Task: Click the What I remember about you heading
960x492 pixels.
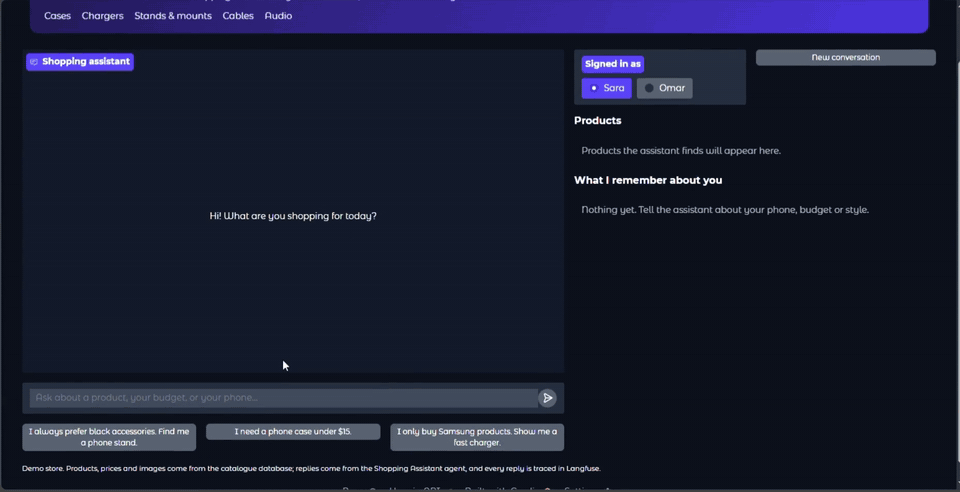Action: [x=648, y=180]
